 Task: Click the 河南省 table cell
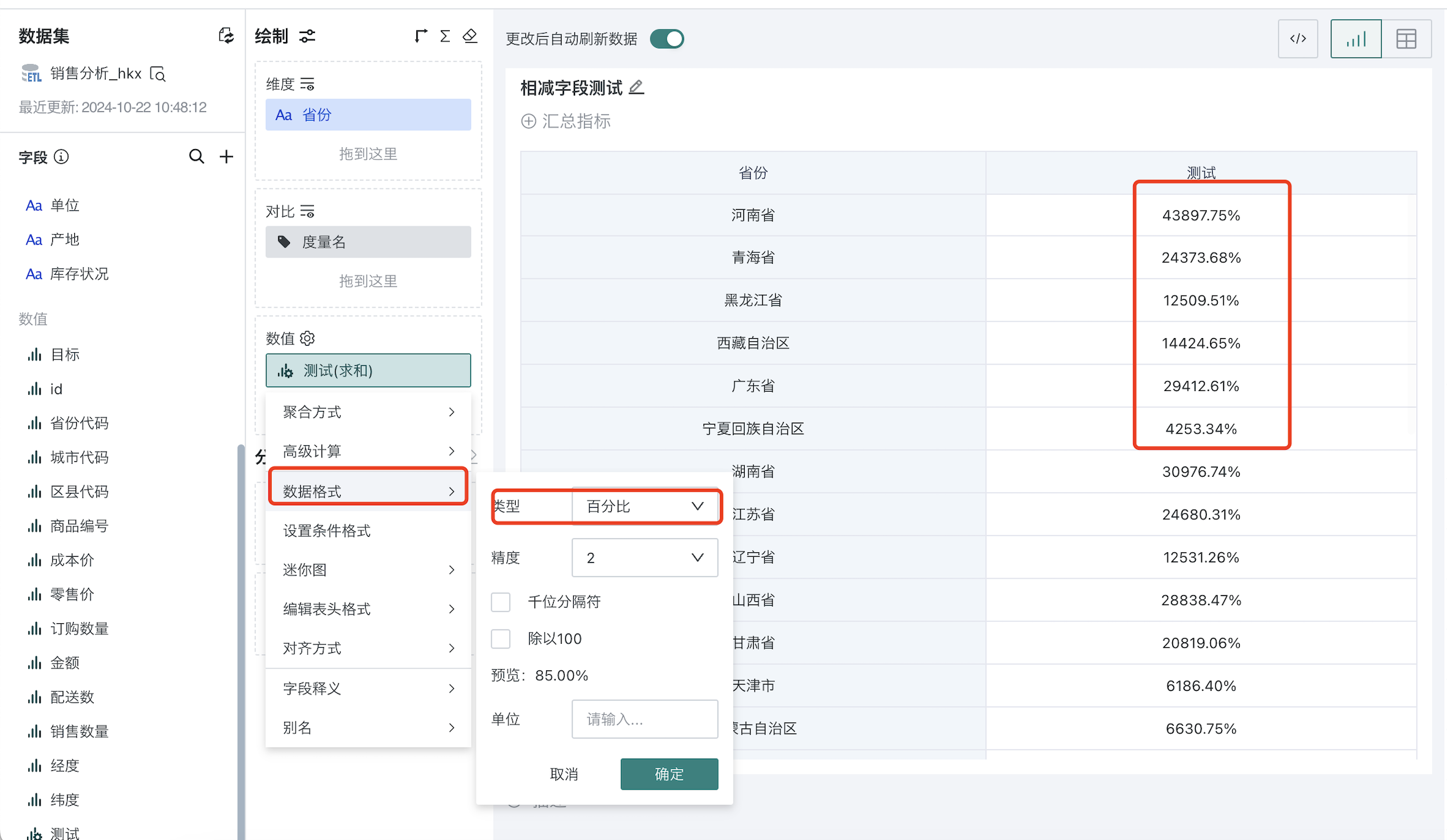pos(753,215)
